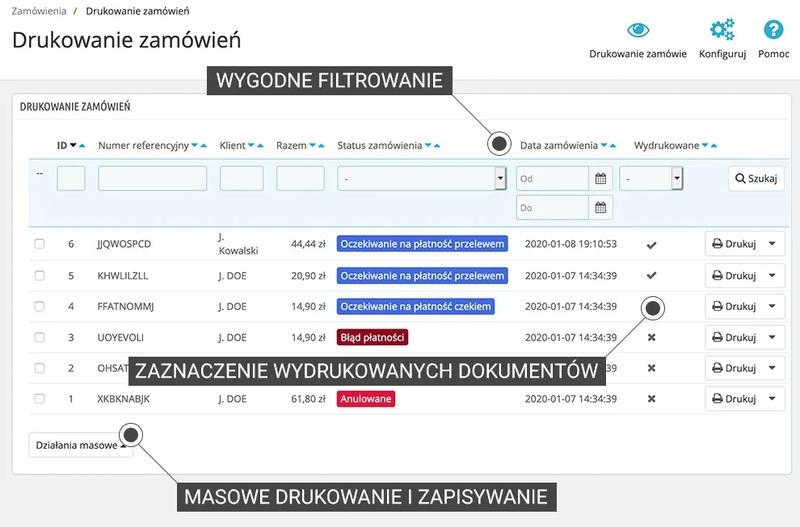Open calendar for Od date
800x527 pixels.
(x=601, y=179)
